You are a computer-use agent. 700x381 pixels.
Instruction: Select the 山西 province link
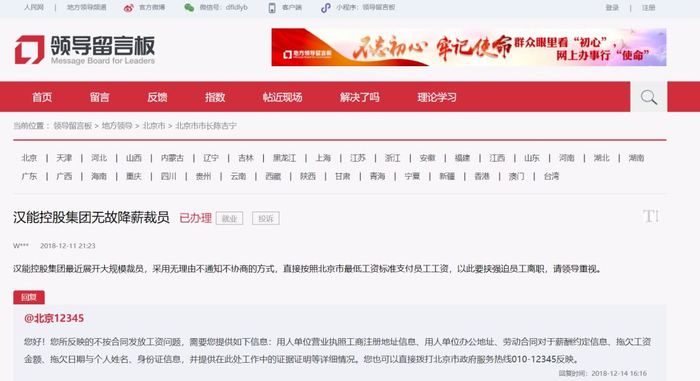(x=134, y=158)
